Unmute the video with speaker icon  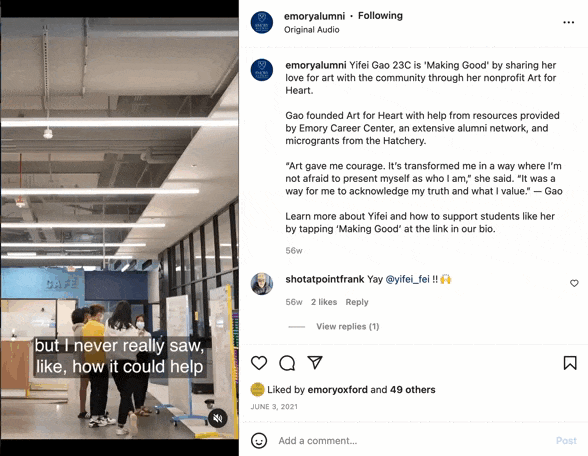[218, 418]
